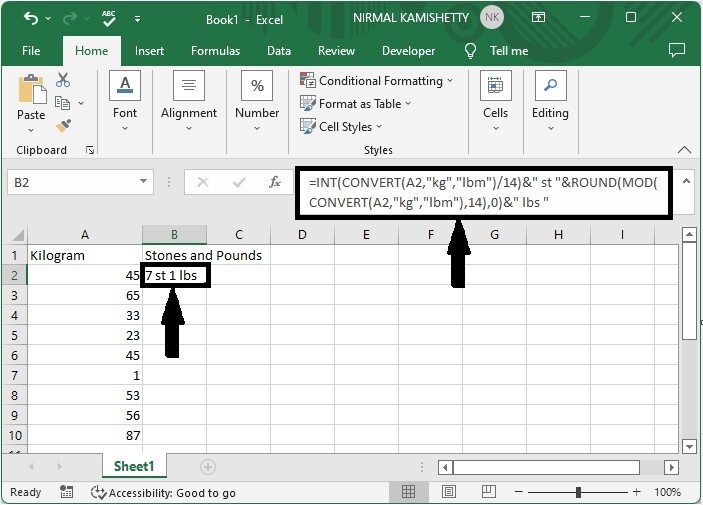Cancel formula entry with X icon
The width and height of the screenshot is (703, 505).
point(203,182)
